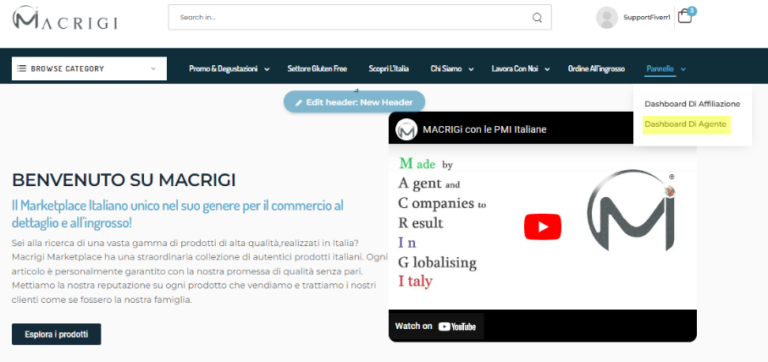Open the Settore Gluten Free menu item
The image size is (768, 362).
317,69
